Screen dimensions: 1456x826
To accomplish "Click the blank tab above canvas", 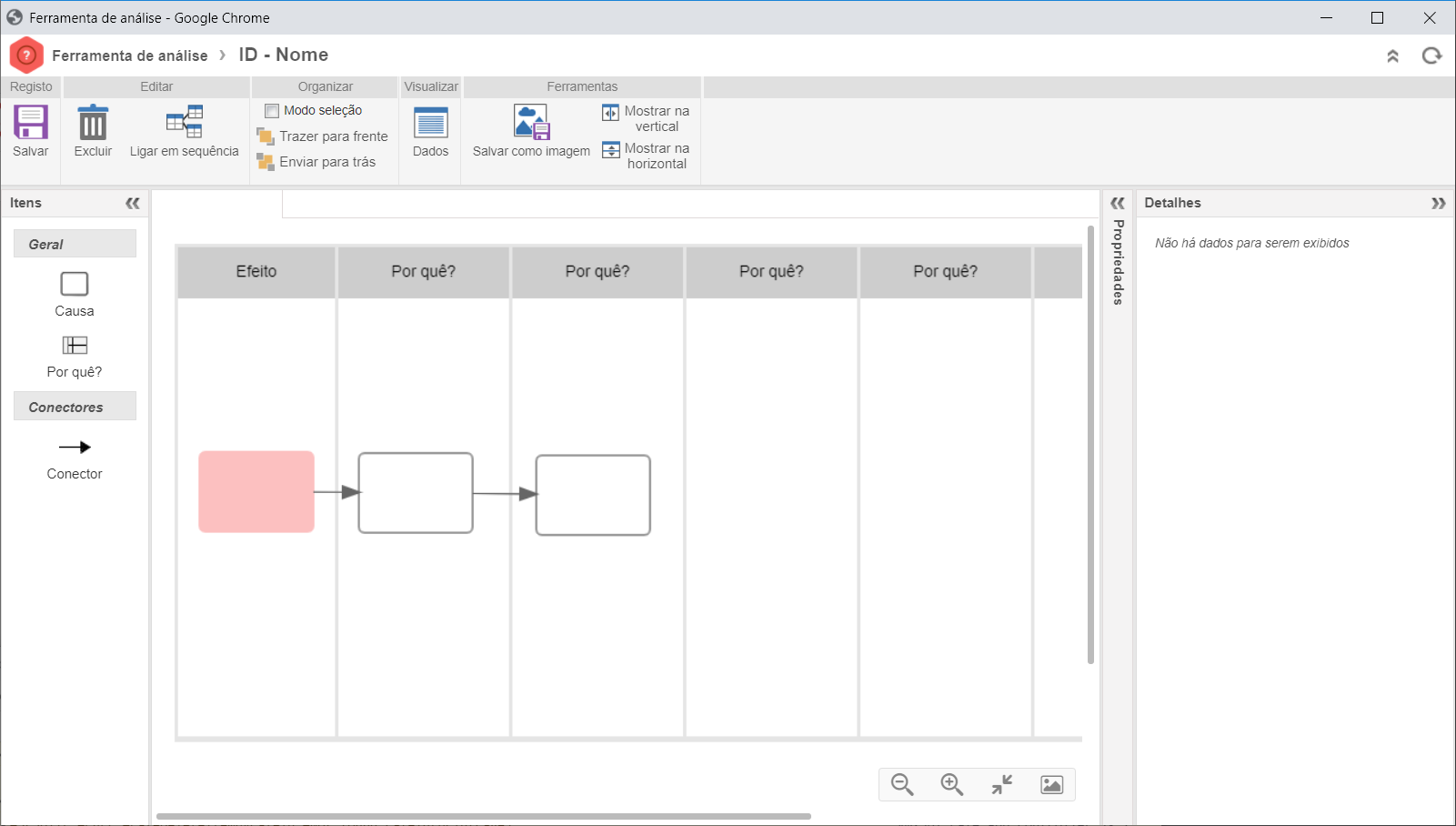I will [217, 204].
